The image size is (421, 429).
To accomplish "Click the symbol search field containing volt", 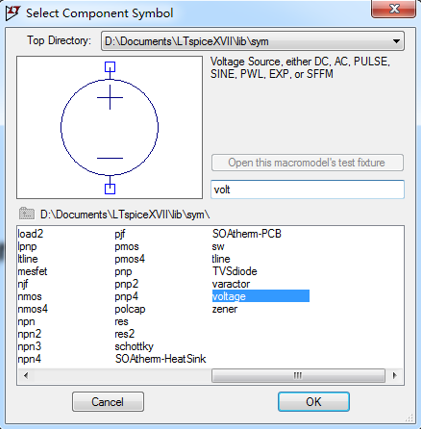I will pos(307,189).
